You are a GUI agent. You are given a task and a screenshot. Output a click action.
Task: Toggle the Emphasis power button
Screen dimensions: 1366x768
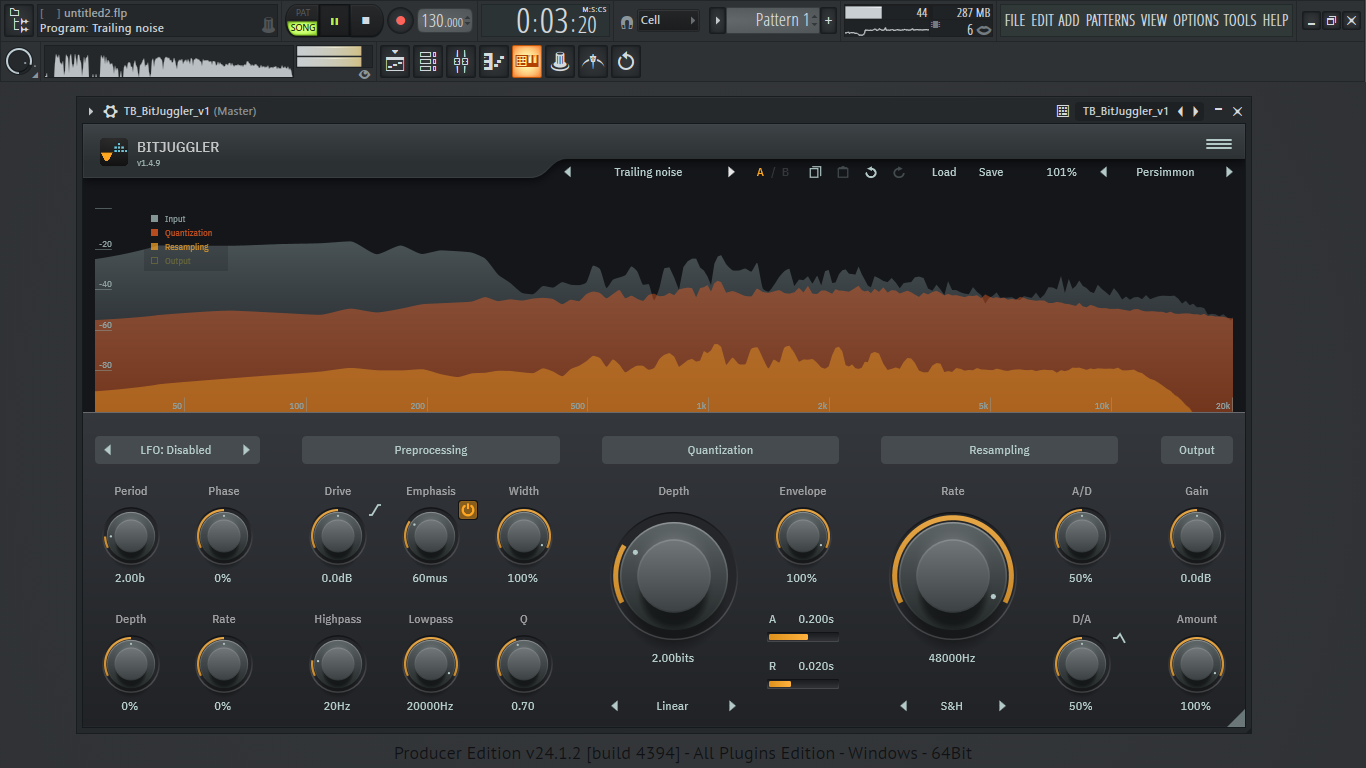point(468,510)
